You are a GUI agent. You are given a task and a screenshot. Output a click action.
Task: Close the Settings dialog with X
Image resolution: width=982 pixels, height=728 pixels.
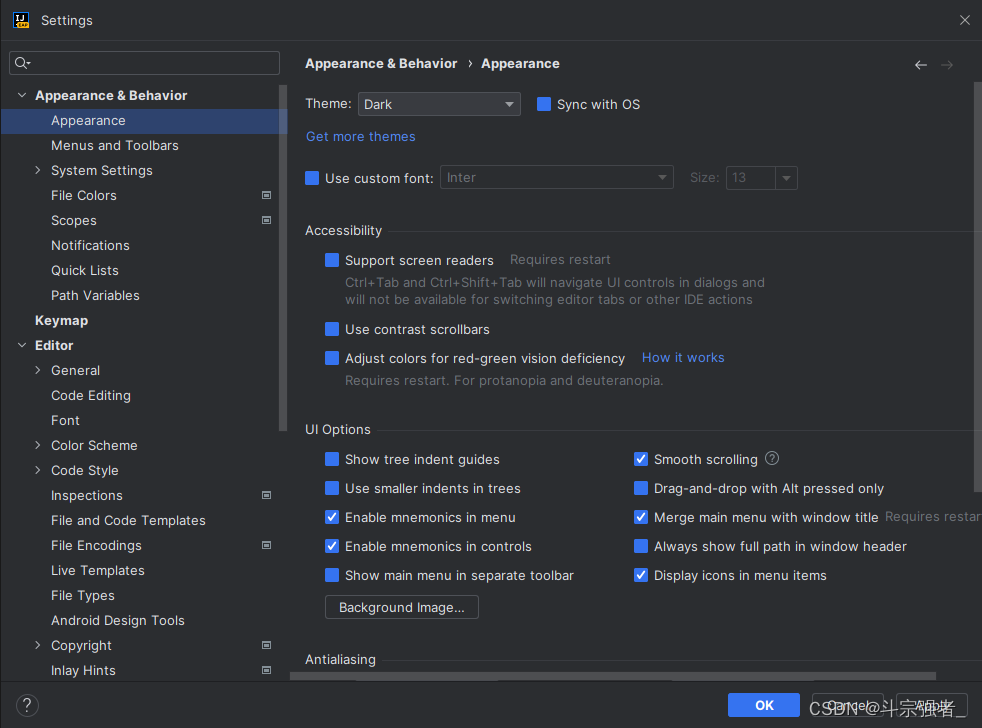tap(964, 20)
